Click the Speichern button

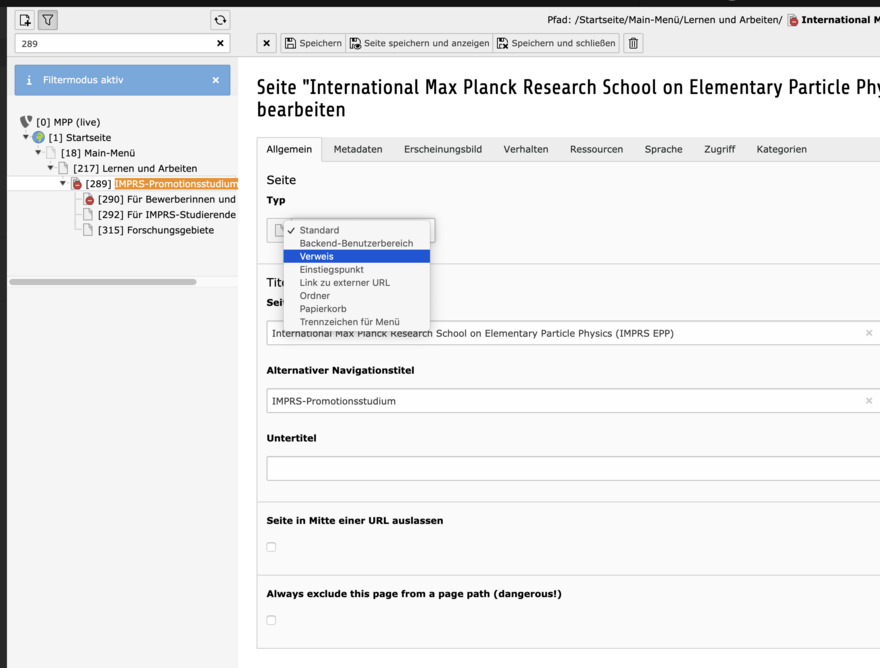point(313,43)
